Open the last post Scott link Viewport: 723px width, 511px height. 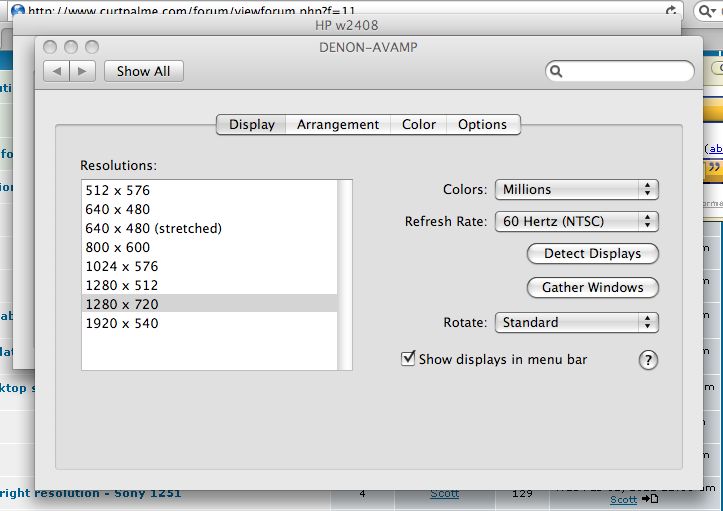[623, 499]
